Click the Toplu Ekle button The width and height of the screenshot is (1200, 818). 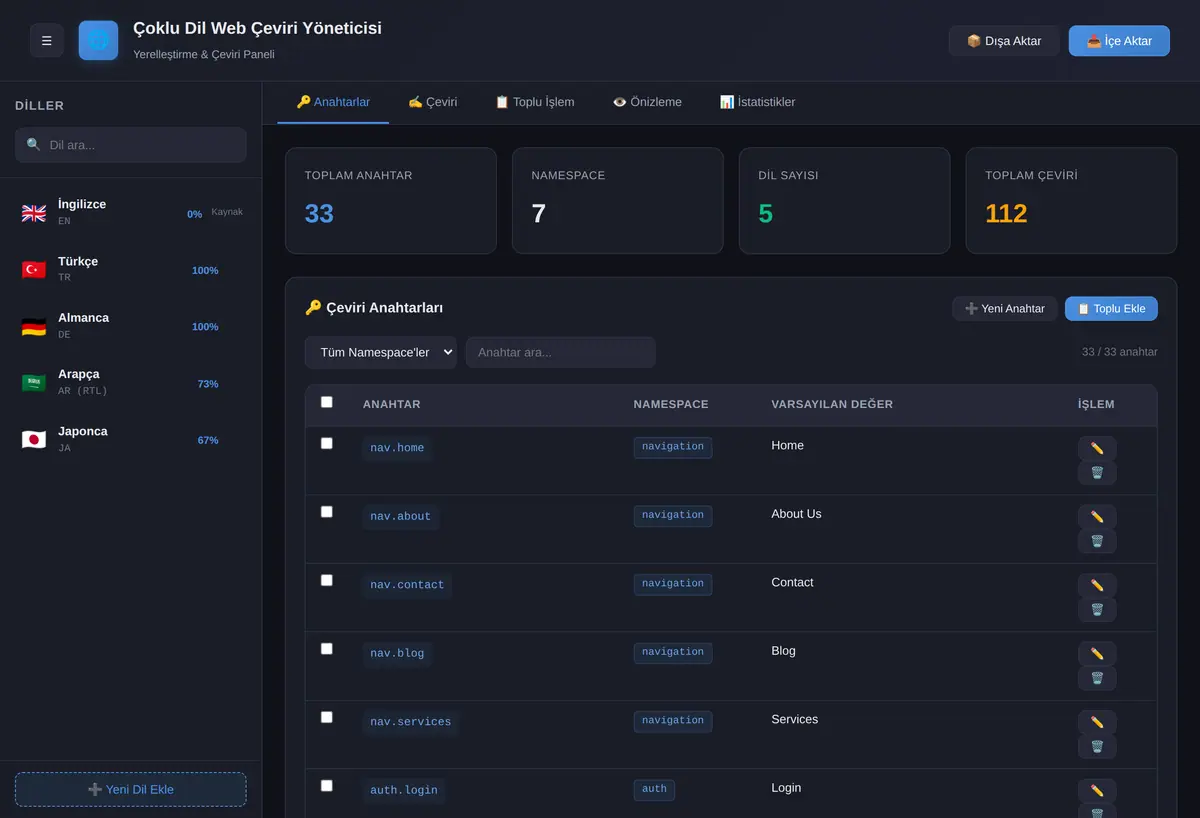1111,309
